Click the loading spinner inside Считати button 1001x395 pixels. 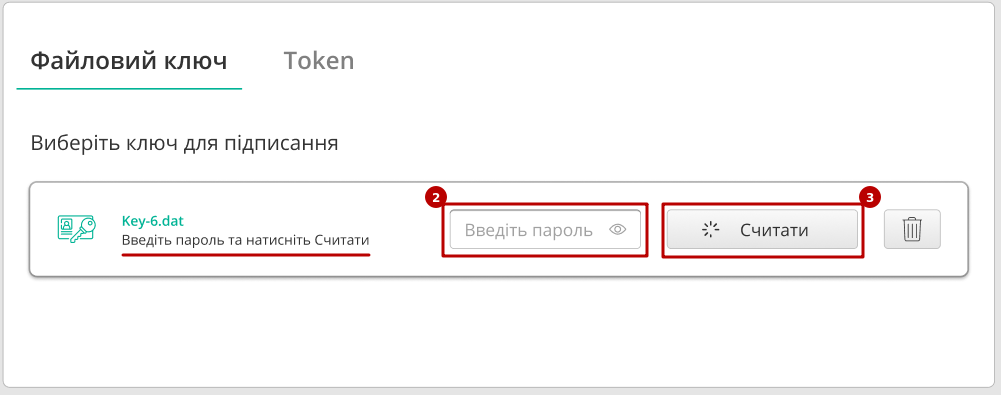click(x=711, y=230)
